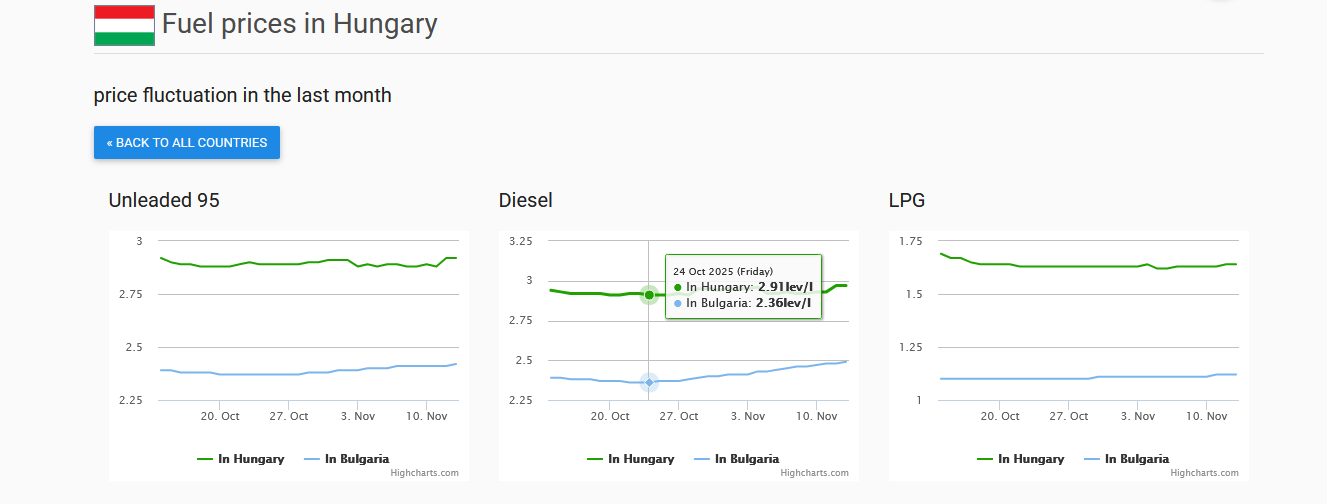Viewport: 1327px width, 504px height.
Task: Click the 3. Nov axis label in Diesel chart
Action: tap(748, 416)
